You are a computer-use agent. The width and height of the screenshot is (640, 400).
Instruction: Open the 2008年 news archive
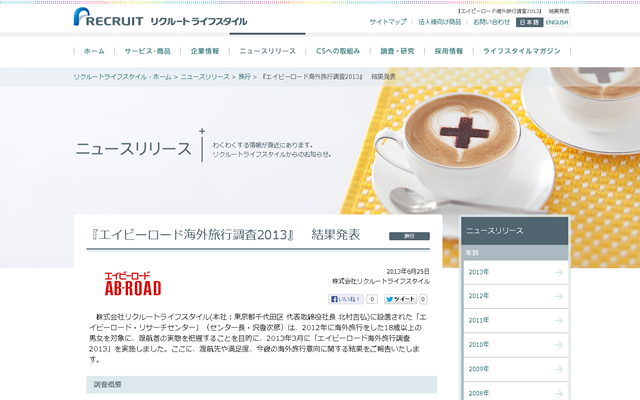point(479,393)
